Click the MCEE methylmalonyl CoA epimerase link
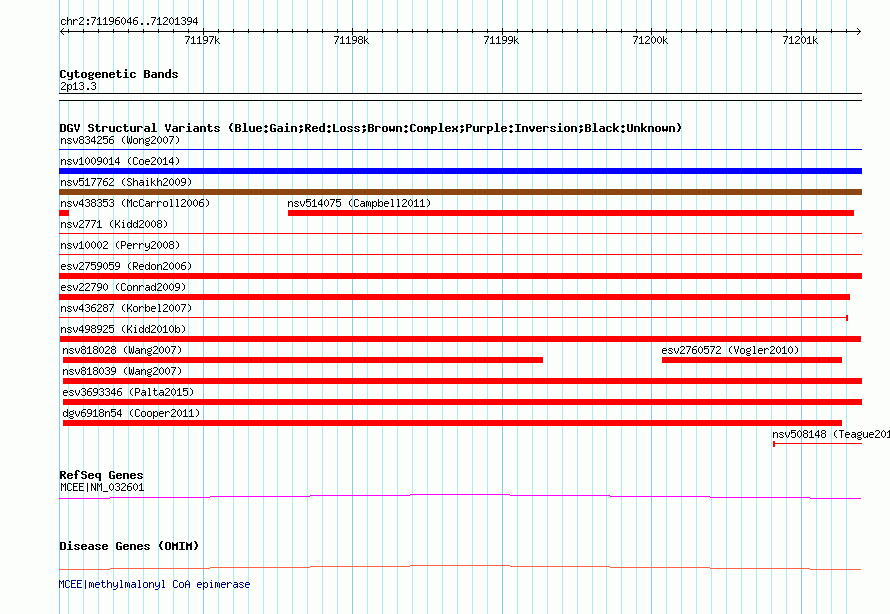 click(154, 584)
